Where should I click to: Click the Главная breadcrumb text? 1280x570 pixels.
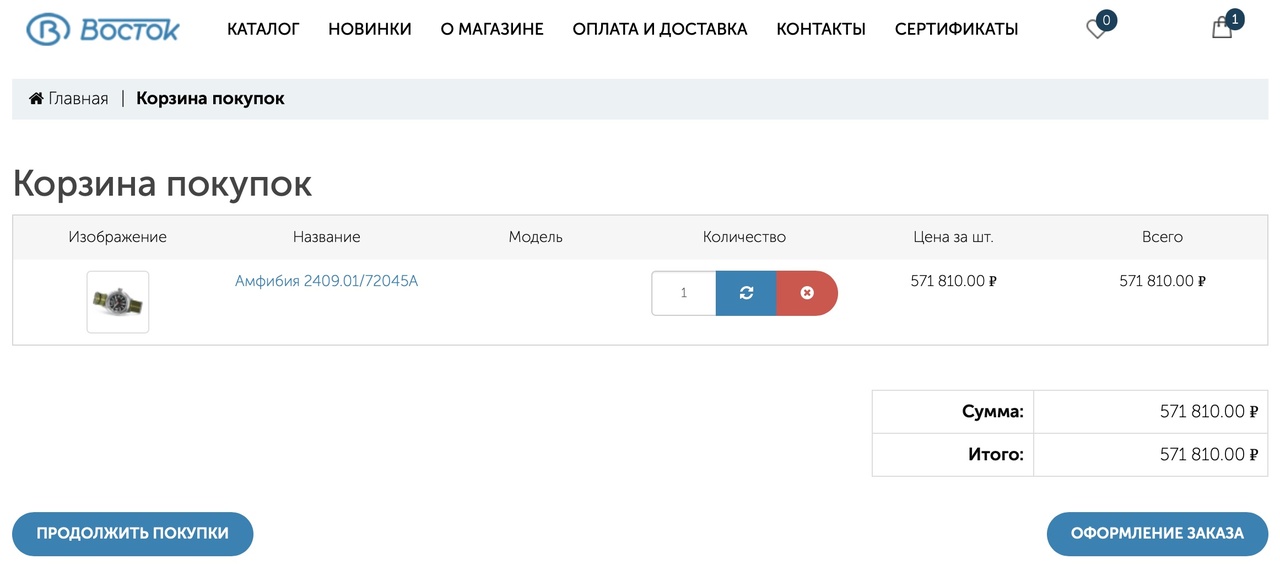(x=78, y=98)
